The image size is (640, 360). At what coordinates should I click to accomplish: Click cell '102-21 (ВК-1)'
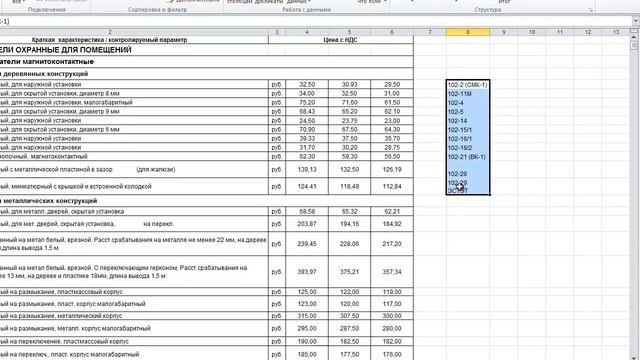pos(468,157)
